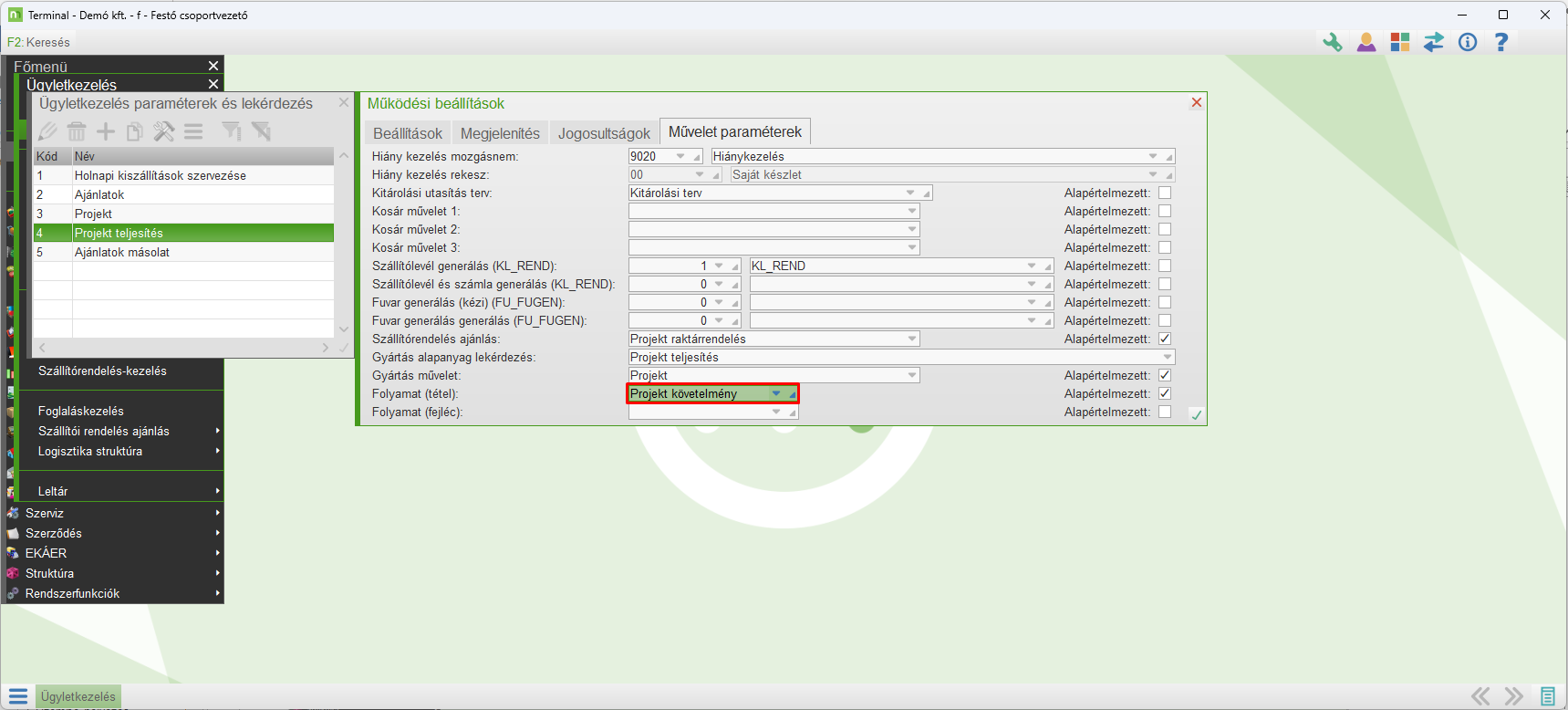This screenshot has height=710, width=1568.
Task: Switch to the Jogosultságok tab
Action: point(604,133)
